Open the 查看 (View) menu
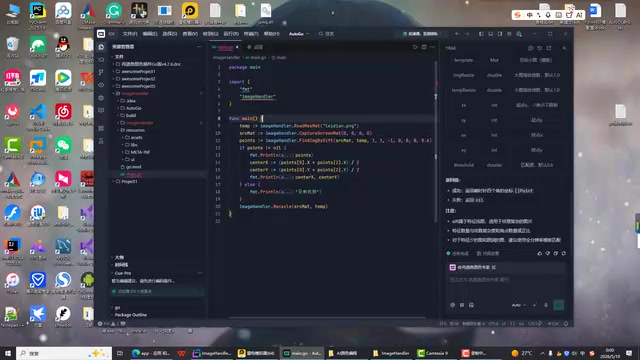 190,34
